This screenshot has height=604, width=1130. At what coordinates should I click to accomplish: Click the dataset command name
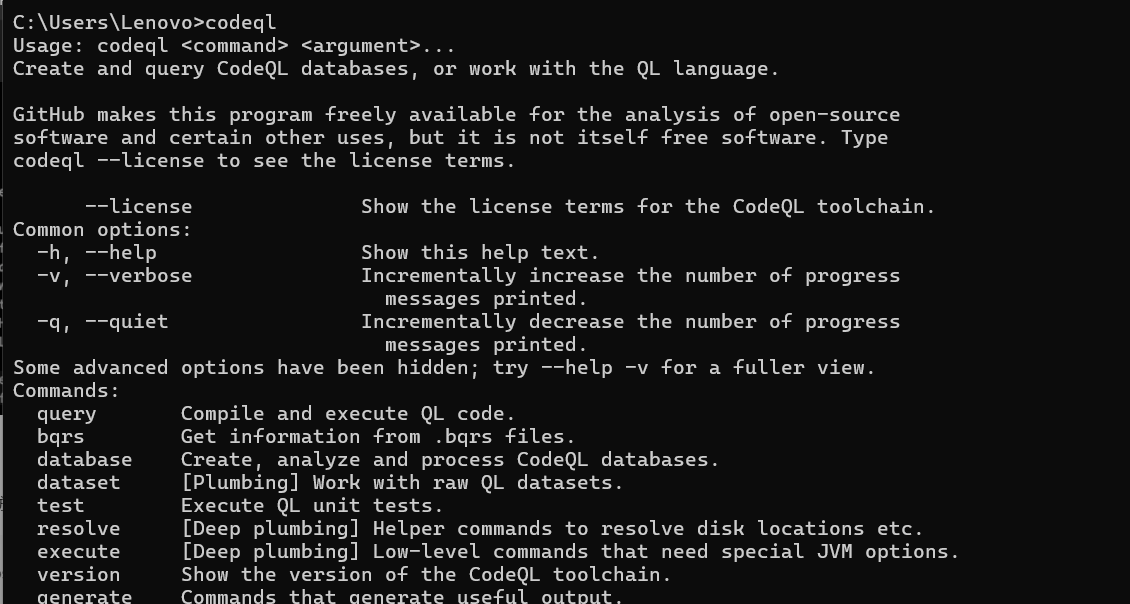point(78,483)
